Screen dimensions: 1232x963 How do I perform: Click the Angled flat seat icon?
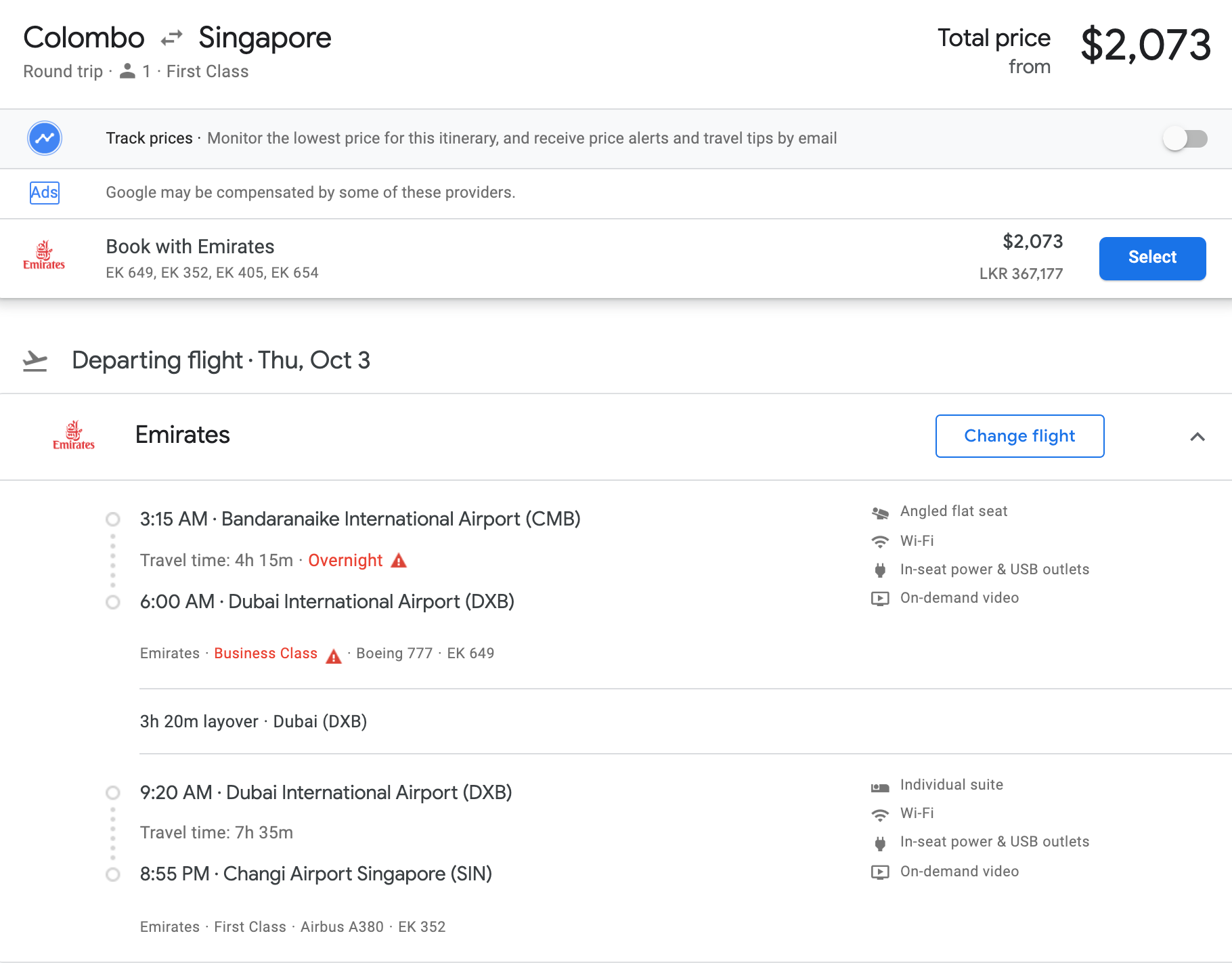(880, 513)
